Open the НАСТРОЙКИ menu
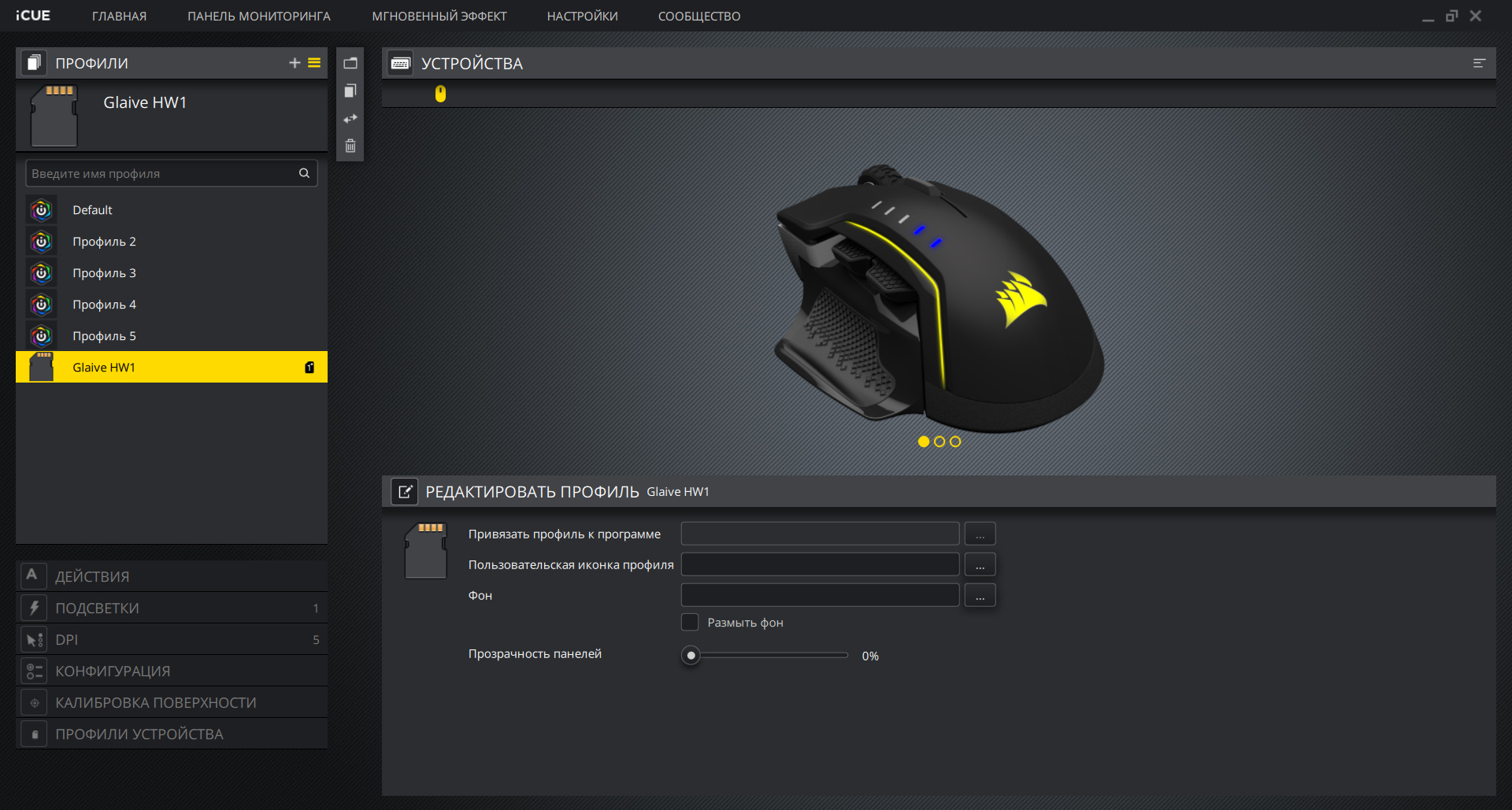Image resolution: width=1512 pixels, height=810 pixels. click(x=582, y=17)
